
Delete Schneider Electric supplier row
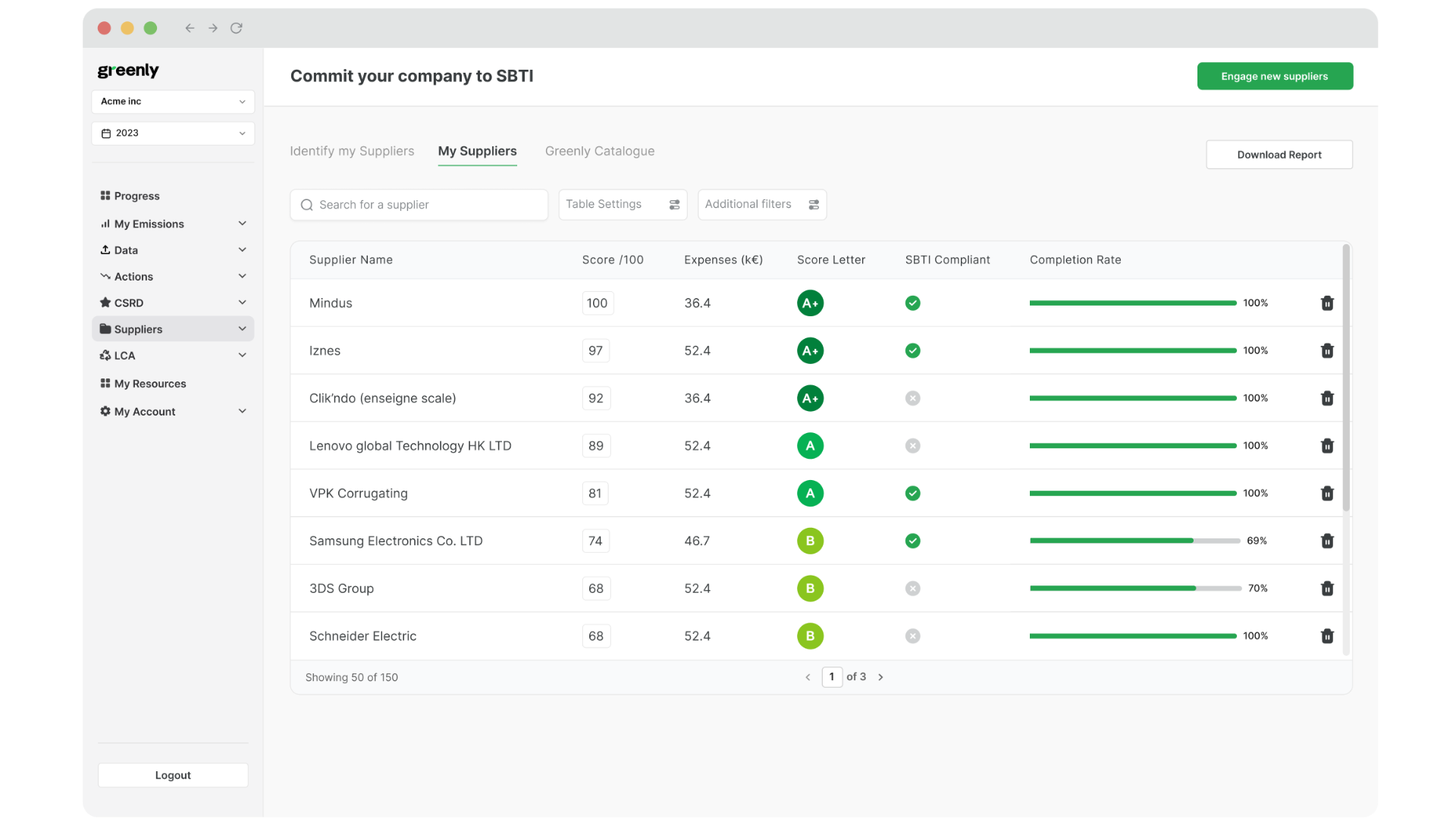pos(1327,636)
